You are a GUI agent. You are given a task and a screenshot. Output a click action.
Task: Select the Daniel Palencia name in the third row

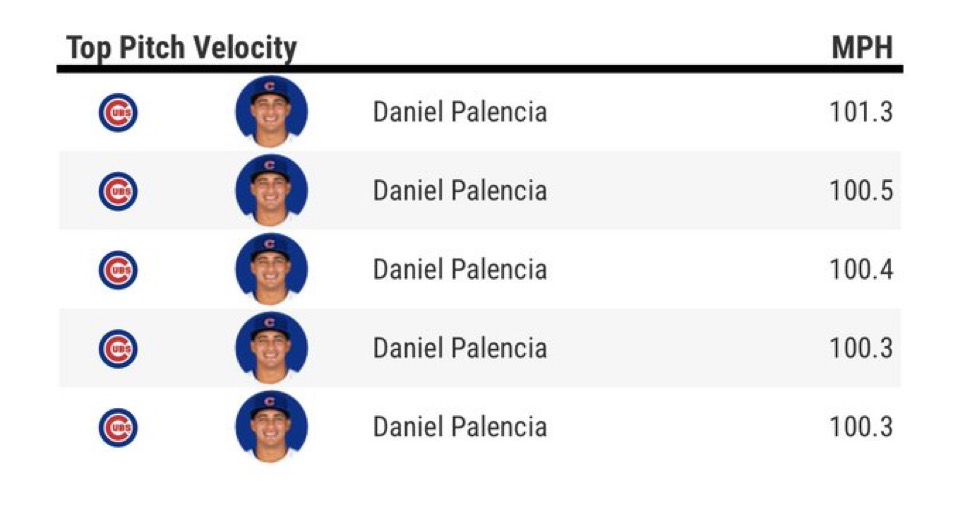click(x=460, y=270)
